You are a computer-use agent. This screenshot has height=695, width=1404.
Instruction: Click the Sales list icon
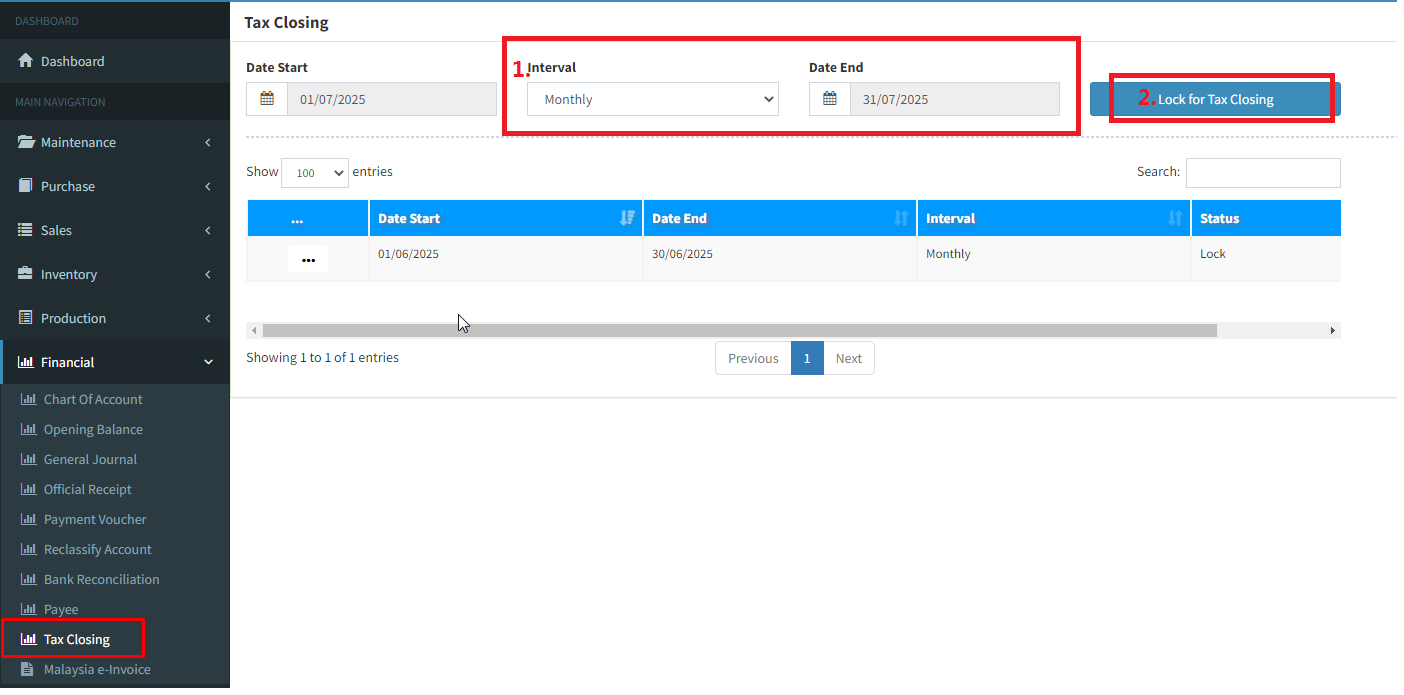[x=26, y=230]
